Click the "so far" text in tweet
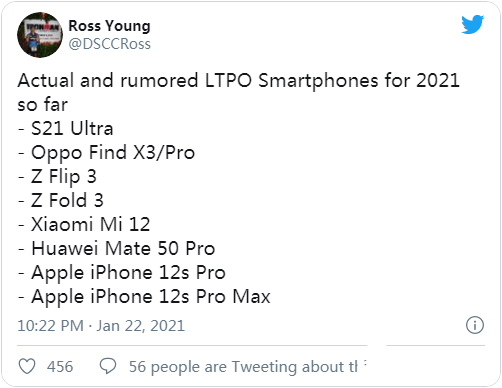Image resolution: width=502 pixels, height=388 pixels. (x=43, y=104)
